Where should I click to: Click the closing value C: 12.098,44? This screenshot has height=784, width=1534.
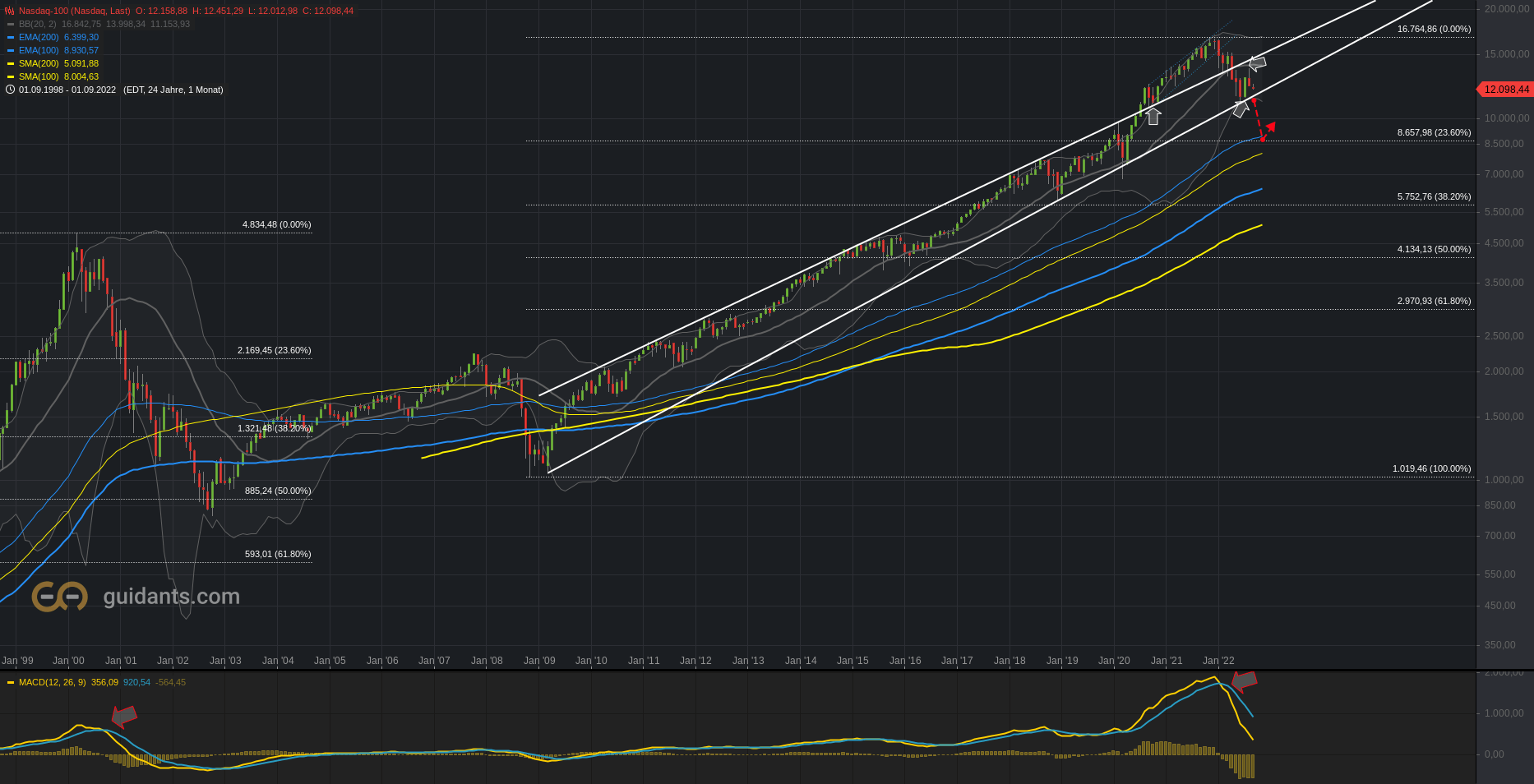tap(328, 11)
